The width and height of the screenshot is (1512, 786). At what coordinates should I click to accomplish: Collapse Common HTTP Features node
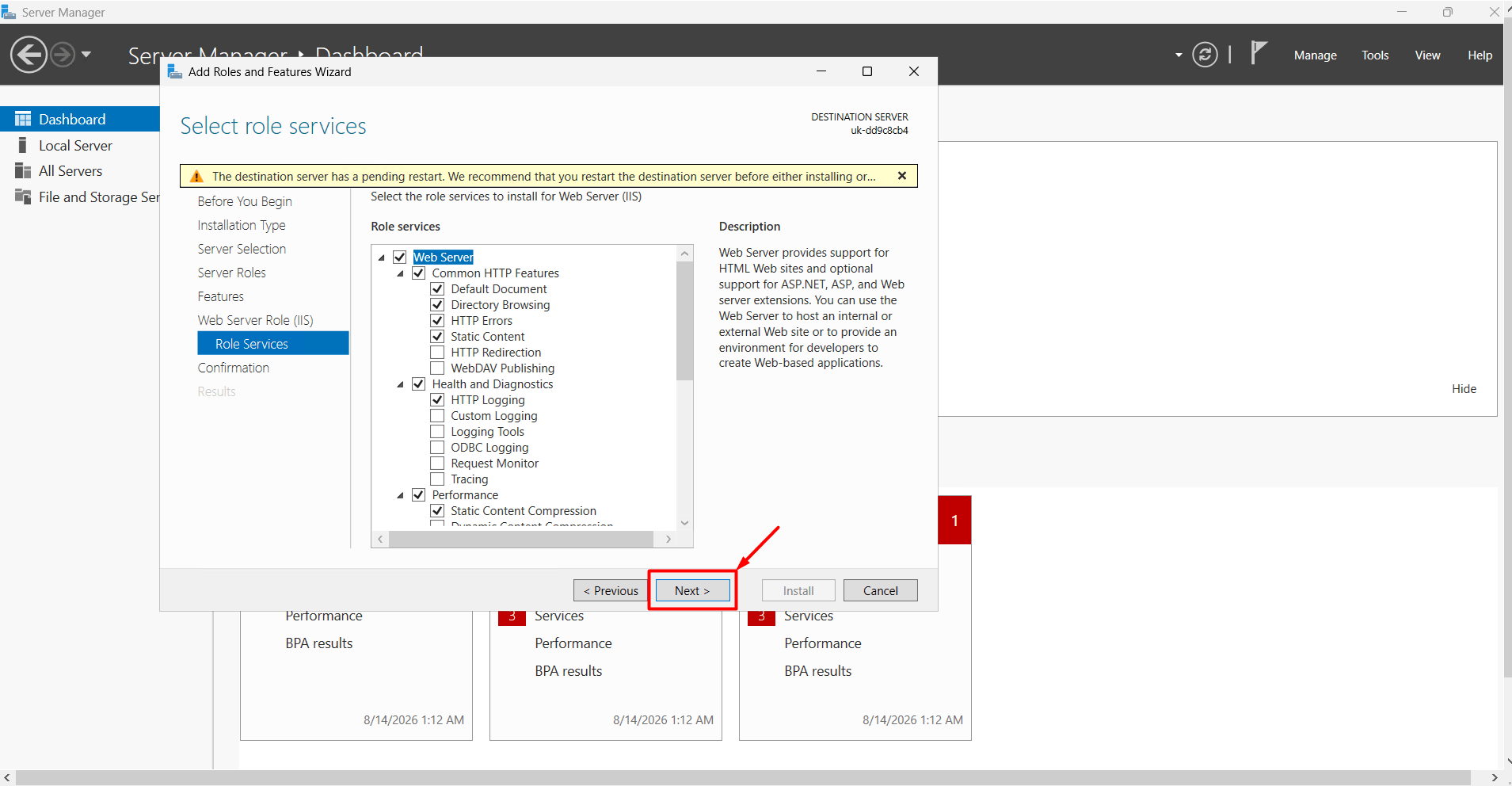pos(401,273)
